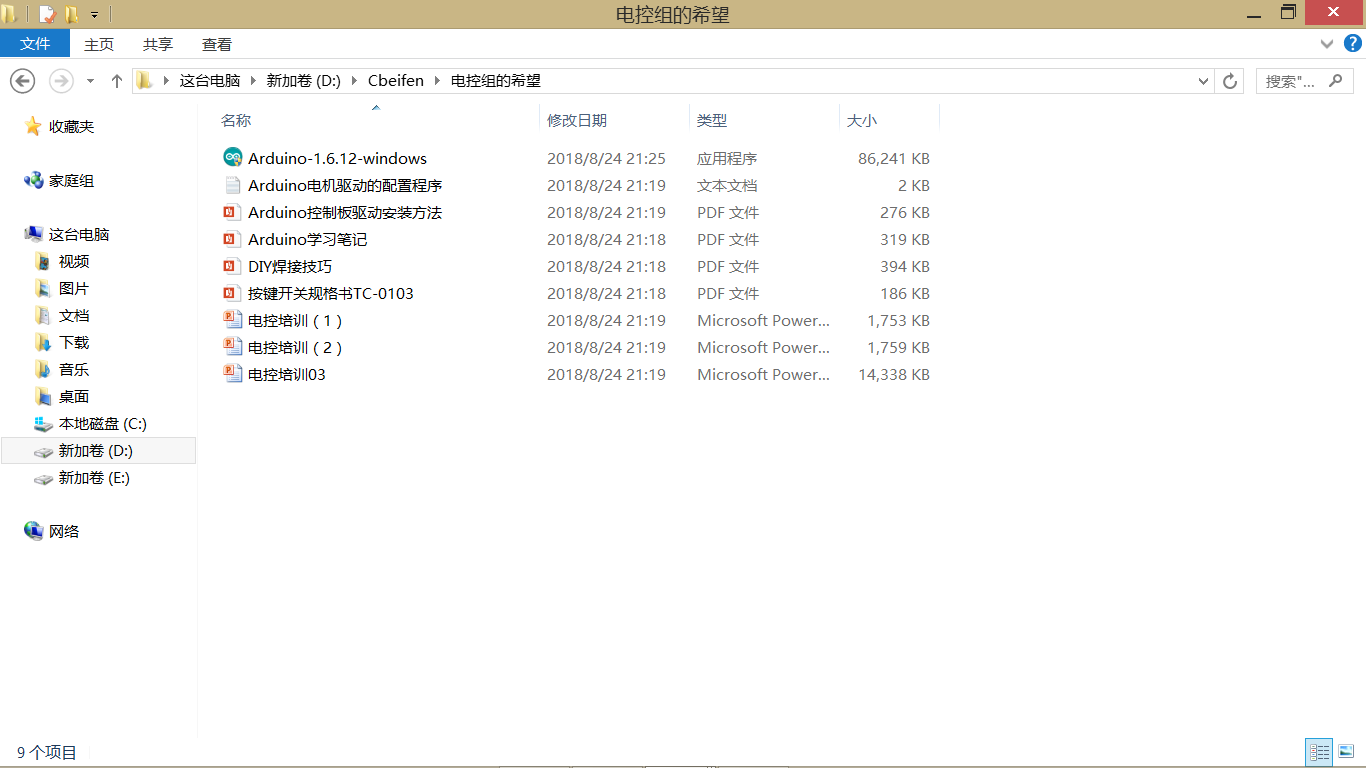The height and width of the screenshot is (768, 1366).
Task: Open the address bar history dropdown
Action: tap(1204, 81)
